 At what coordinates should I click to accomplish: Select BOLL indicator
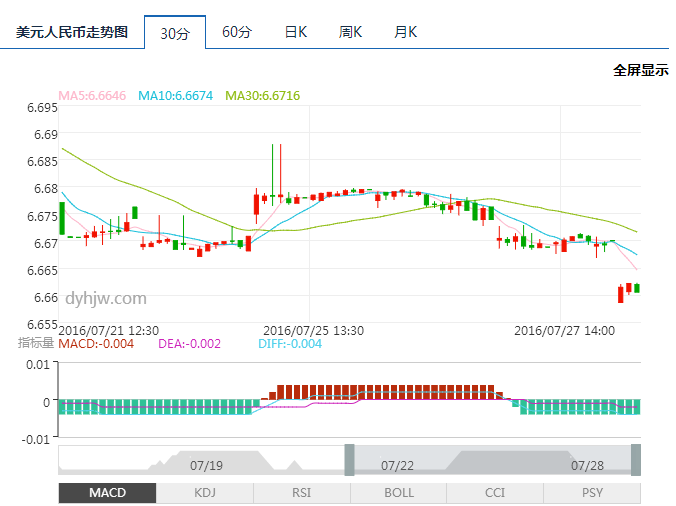tap(398, 493)
